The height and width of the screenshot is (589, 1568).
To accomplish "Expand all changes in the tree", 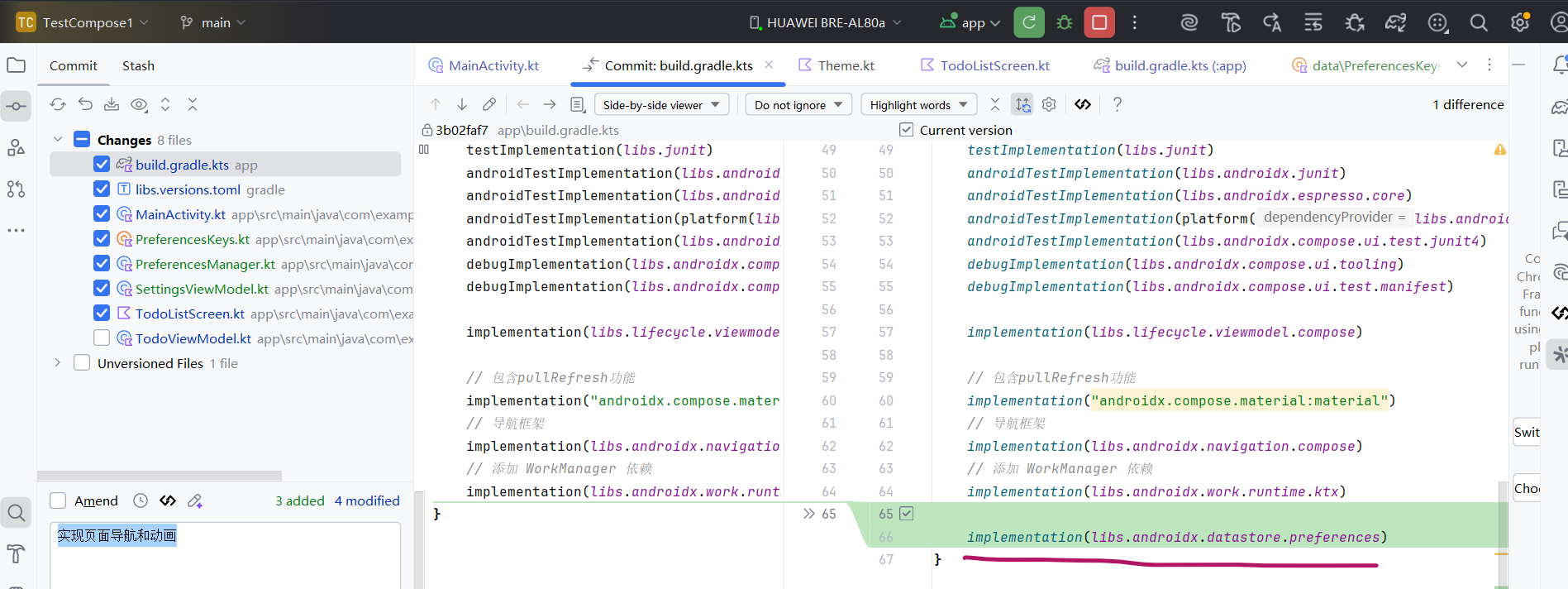I will 165,104.
